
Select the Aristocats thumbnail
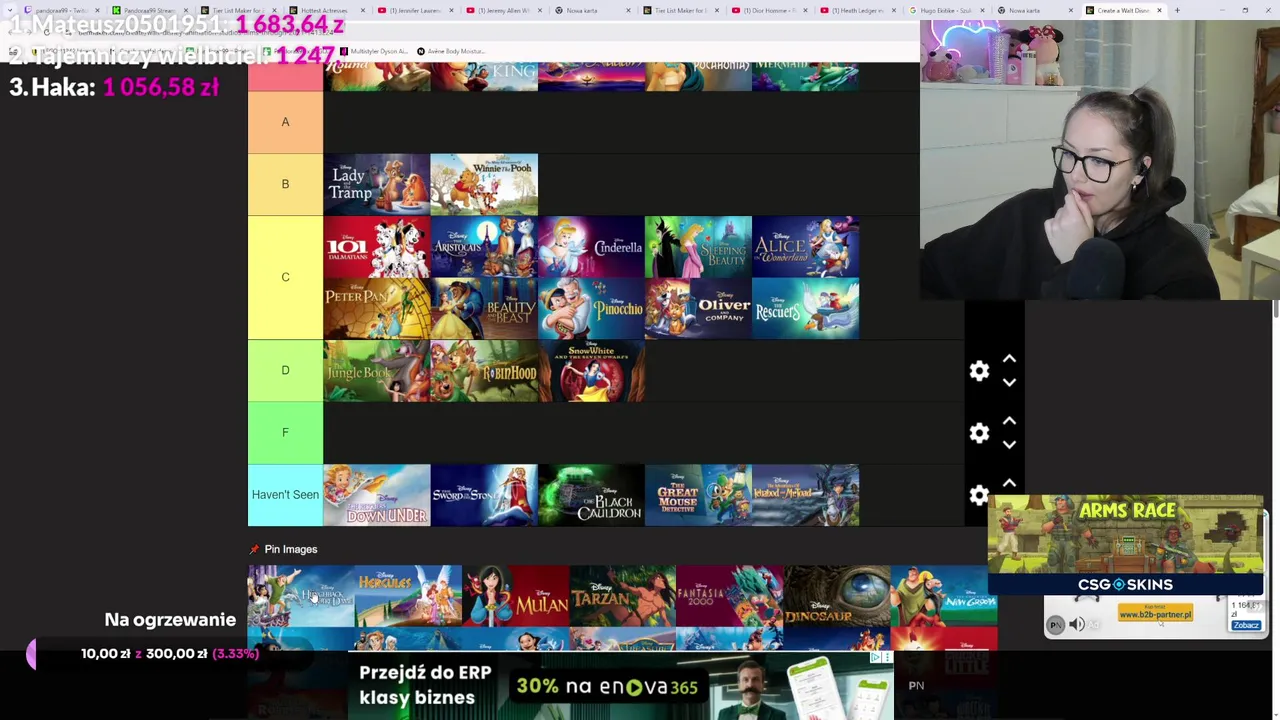(484, 246)
